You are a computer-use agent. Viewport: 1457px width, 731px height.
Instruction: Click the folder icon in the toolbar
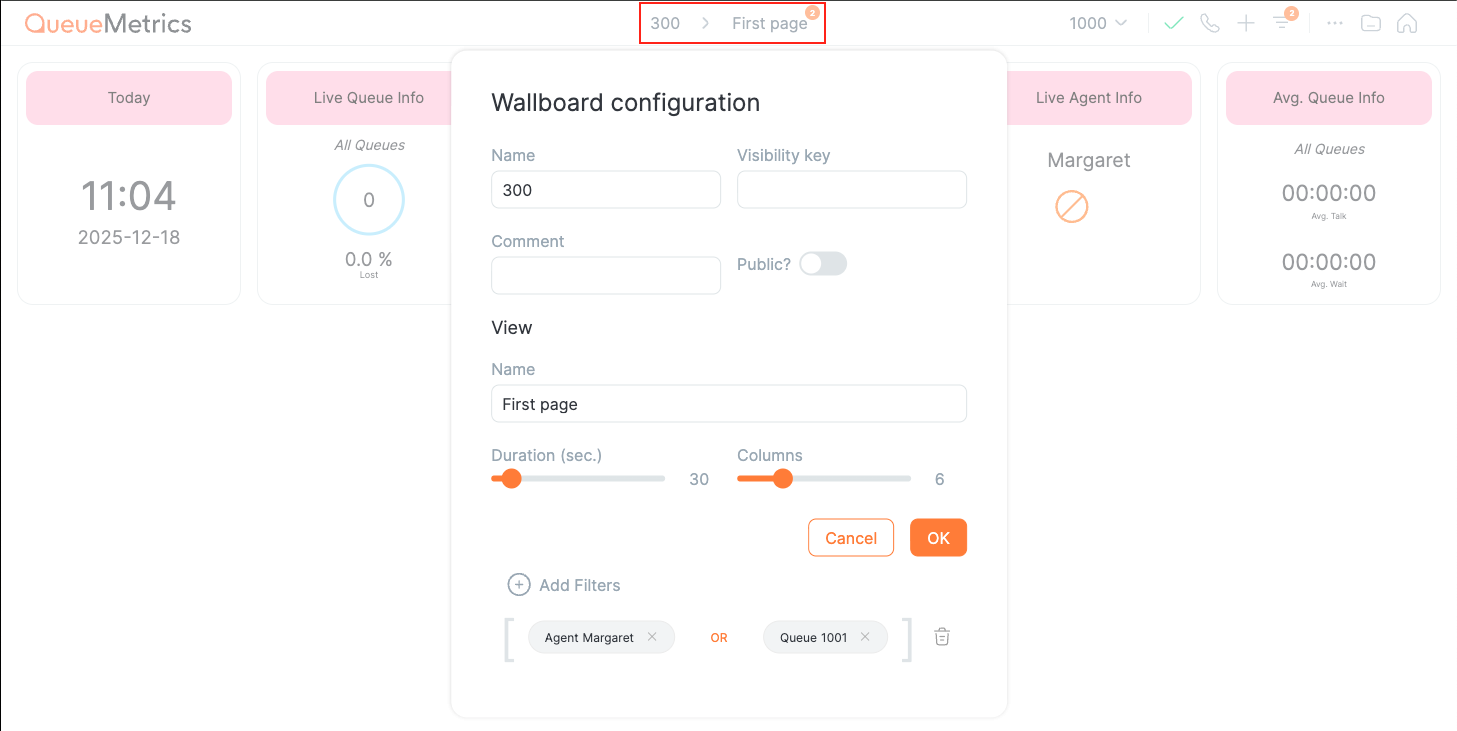1370,22
